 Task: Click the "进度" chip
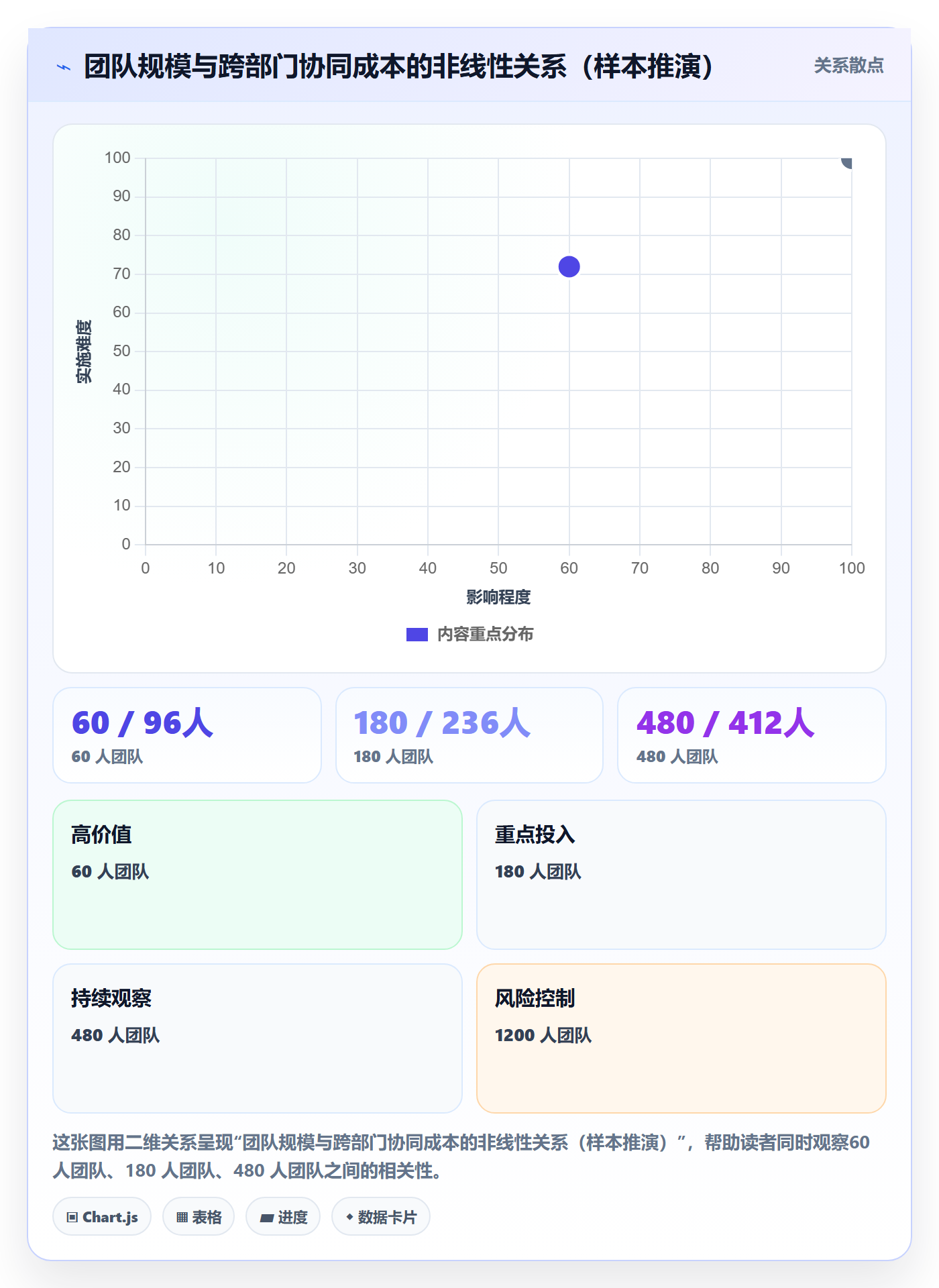pos(283,1217)
